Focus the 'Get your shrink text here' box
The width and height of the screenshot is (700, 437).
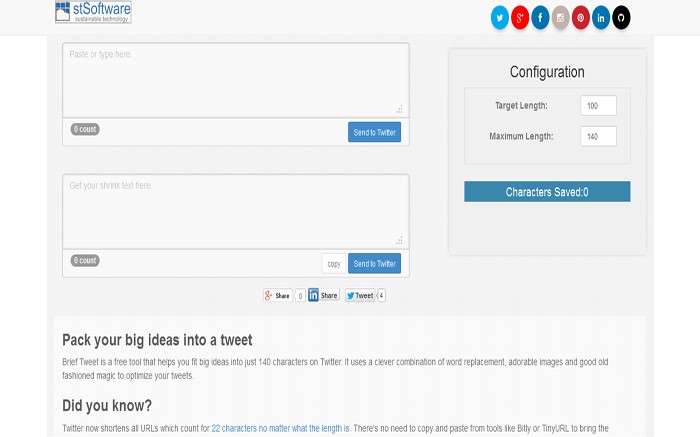pyautogui.click(x=235, y=212)
